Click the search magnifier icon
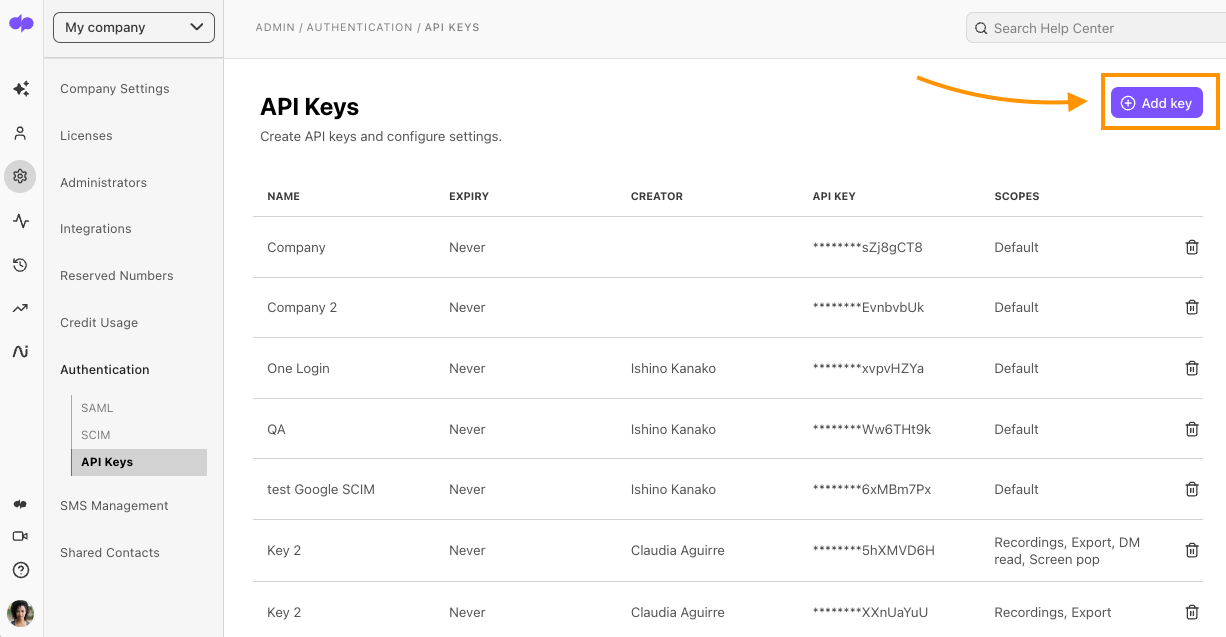The width and height of the screenshot is (1226, 637). (x=982, y=28)
